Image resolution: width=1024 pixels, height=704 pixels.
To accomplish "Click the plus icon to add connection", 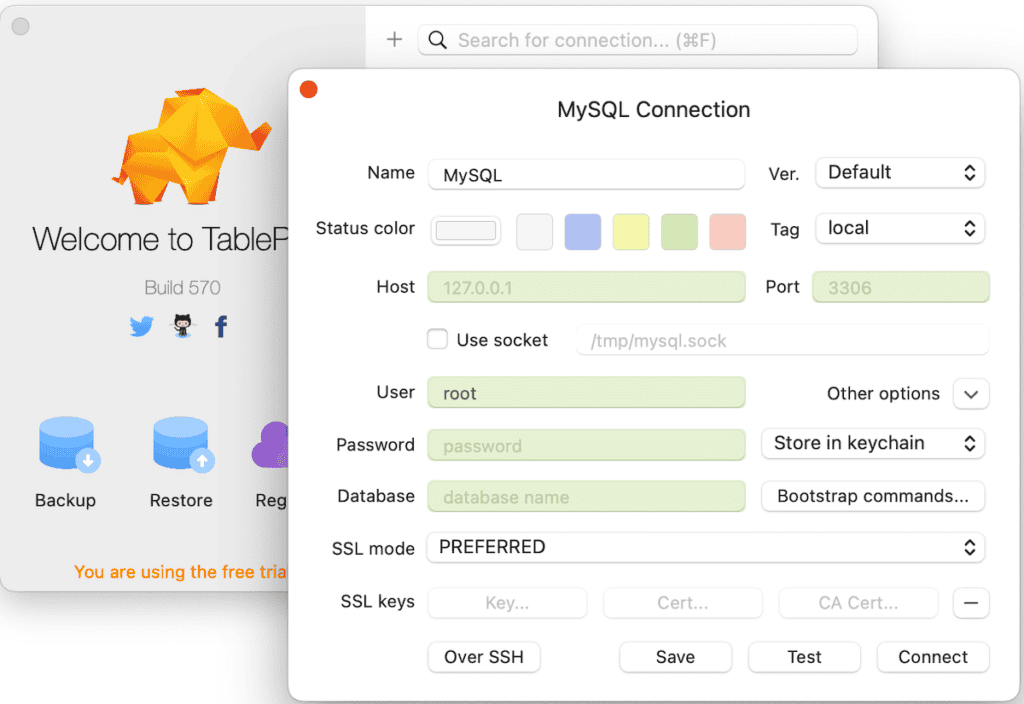I will [394, 40].
